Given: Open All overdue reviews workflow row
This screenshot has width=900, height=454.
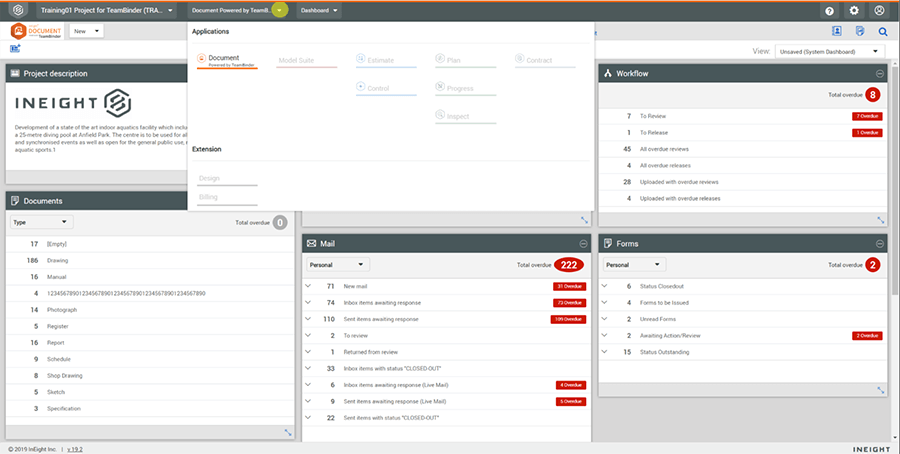Looking at the screenshot, I should click(x=743, y=149).
